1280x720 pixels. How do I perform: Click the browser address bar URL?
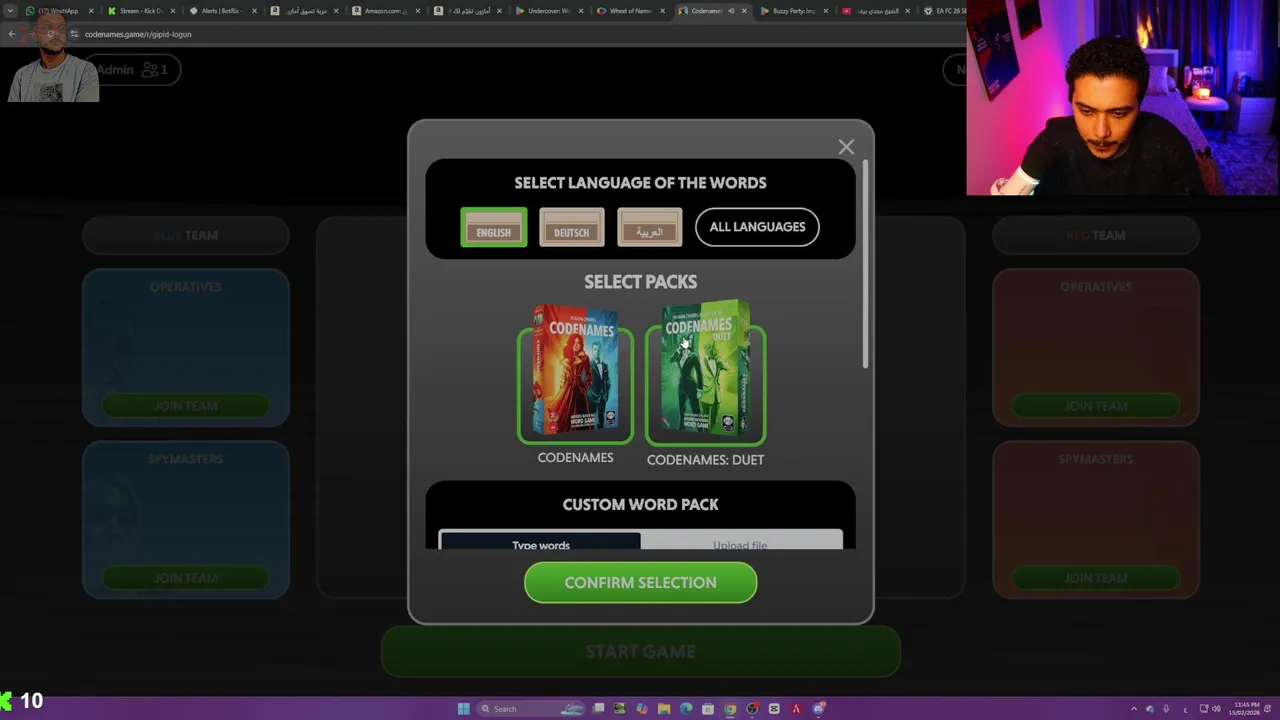click(x=138, y=34)
